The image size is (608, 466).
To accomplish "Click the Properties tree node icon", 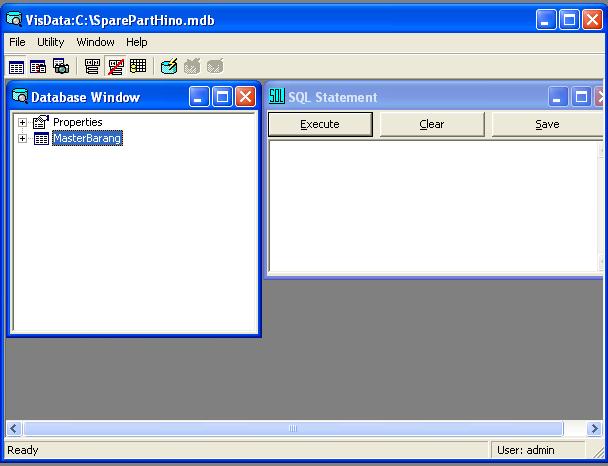I will [41, 122].
